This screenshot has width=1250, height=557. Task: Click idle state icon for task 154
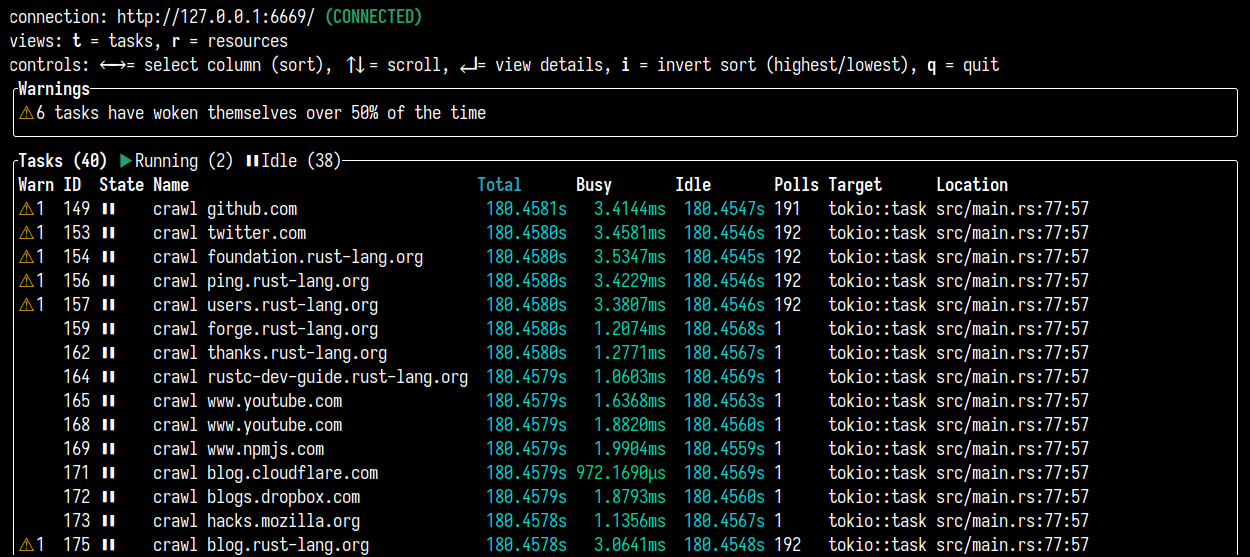108,257
